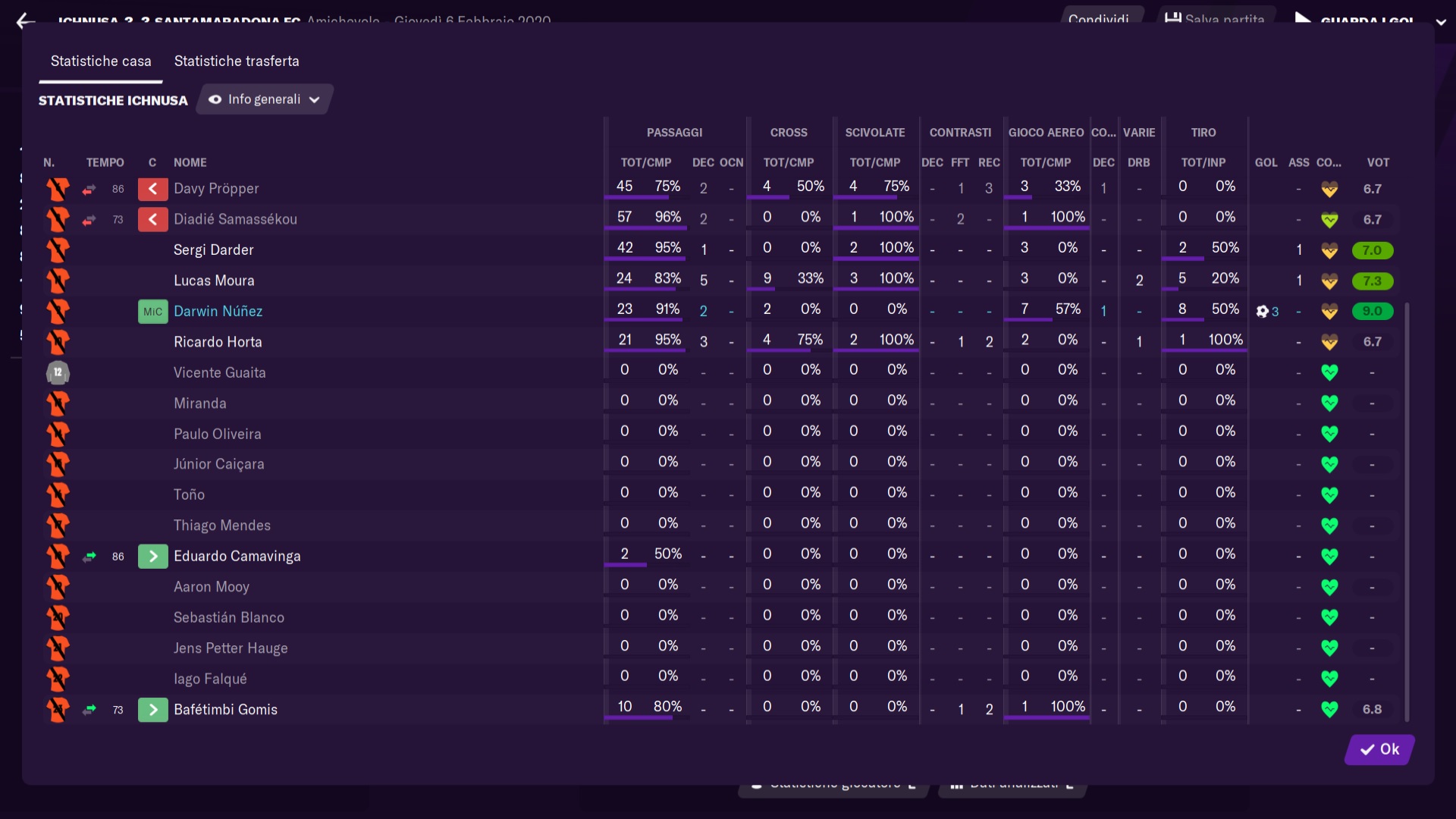Click the player list vertical scrollbar

[x=1407, y=512]
